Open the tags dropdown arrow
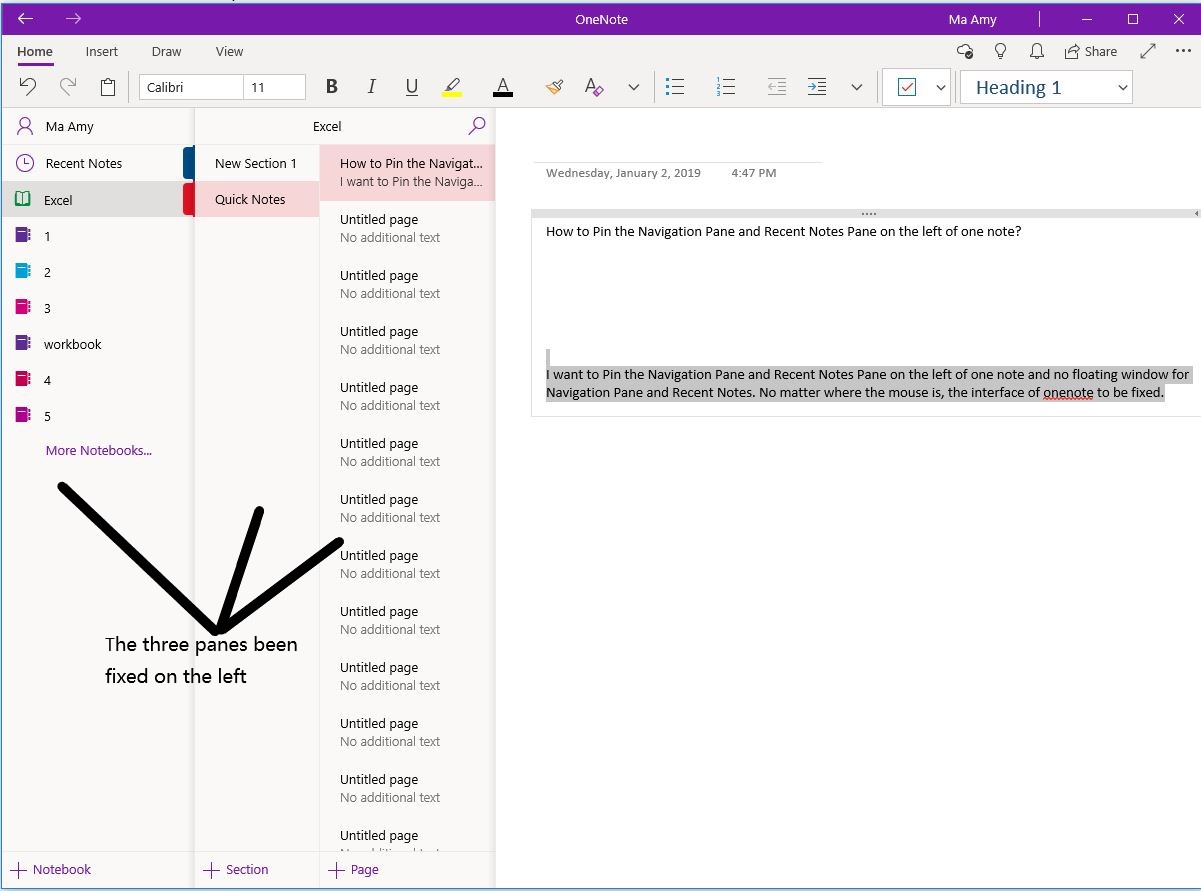1201x891 pixels. pos(941,87)
